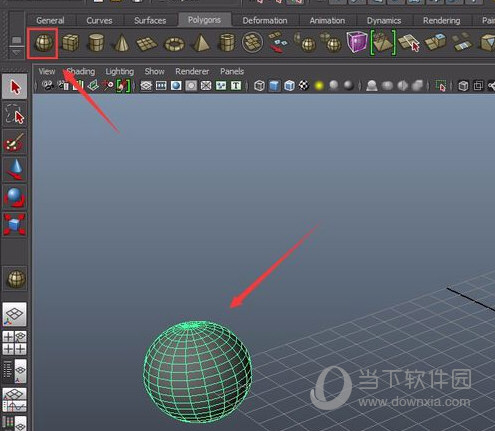Create a polygon pipe from the shelf
This screenshot has height=431, width=495.
coord(227,43)
